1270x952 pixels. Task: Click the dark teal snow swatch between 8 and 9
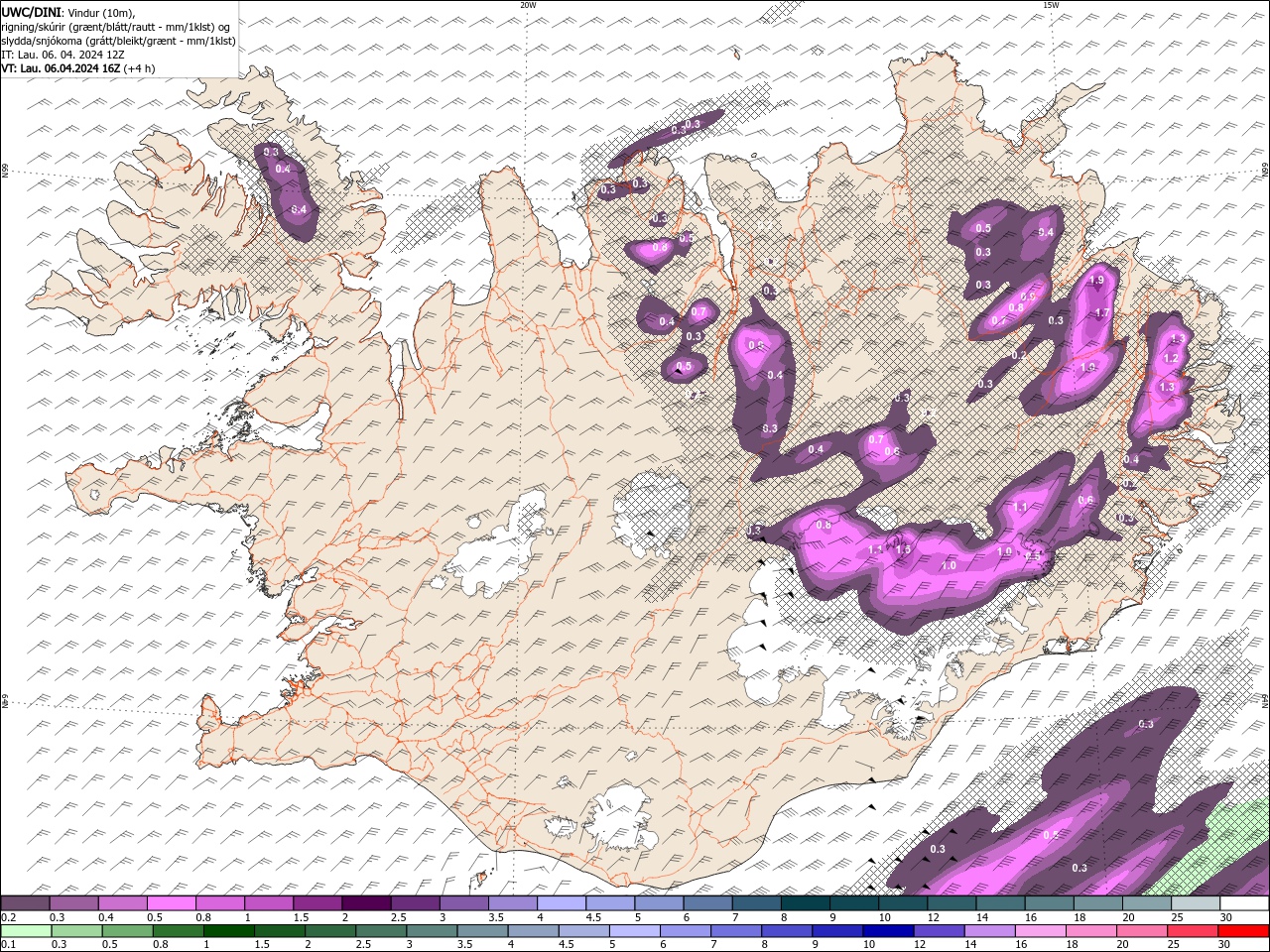804,903
